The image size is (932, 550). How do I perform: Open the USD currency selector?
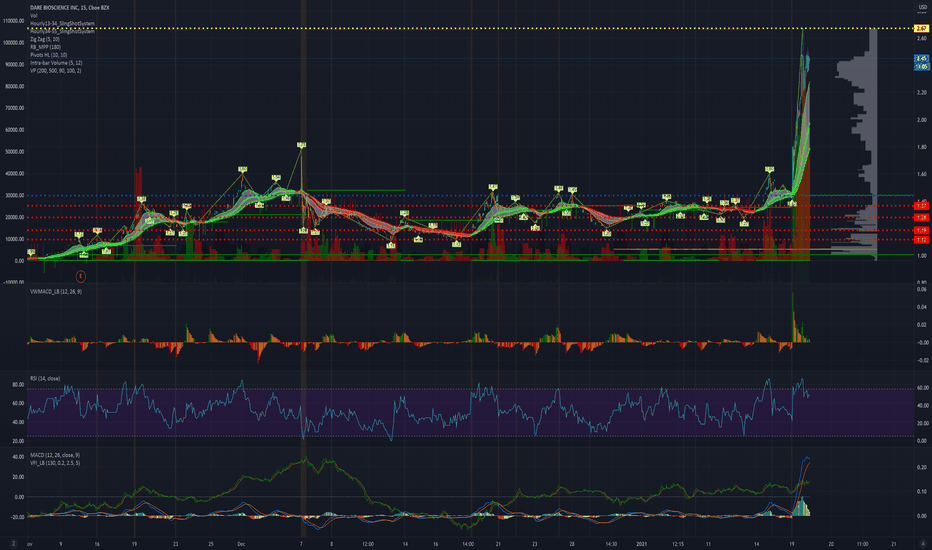922,8
